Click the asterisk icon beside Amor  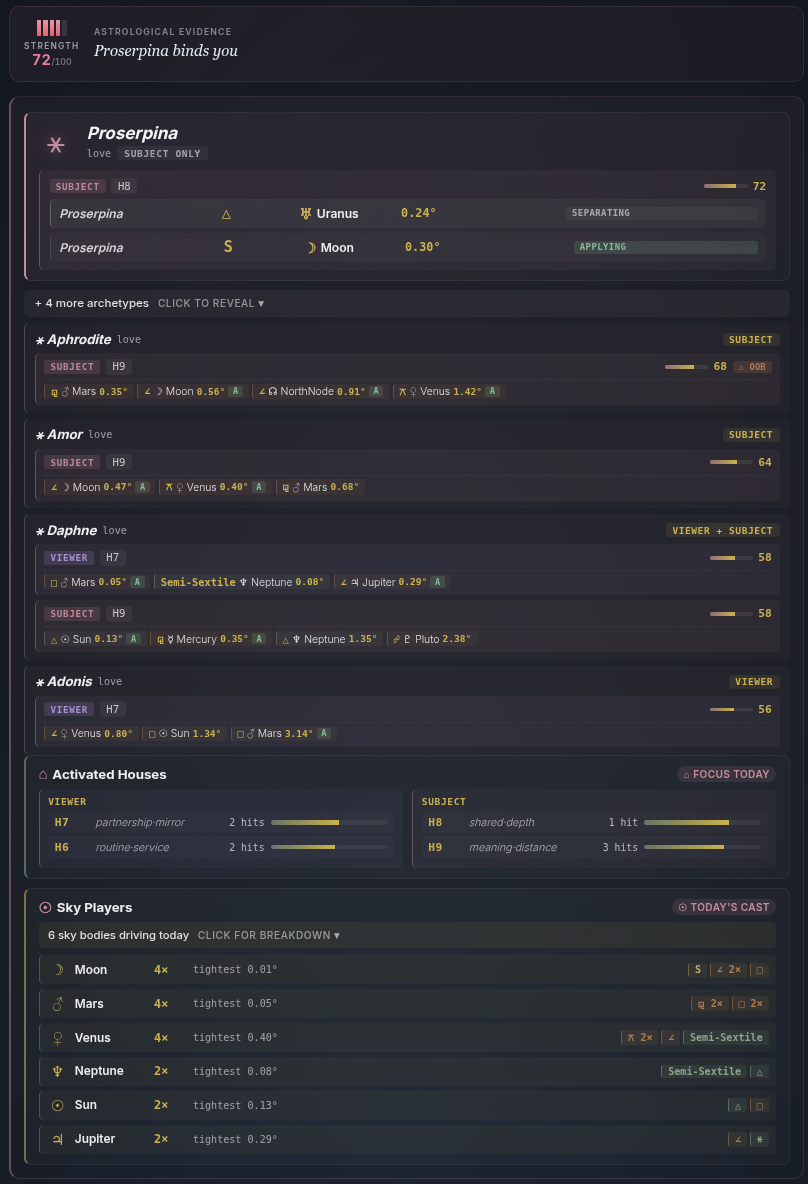[40, 436]
